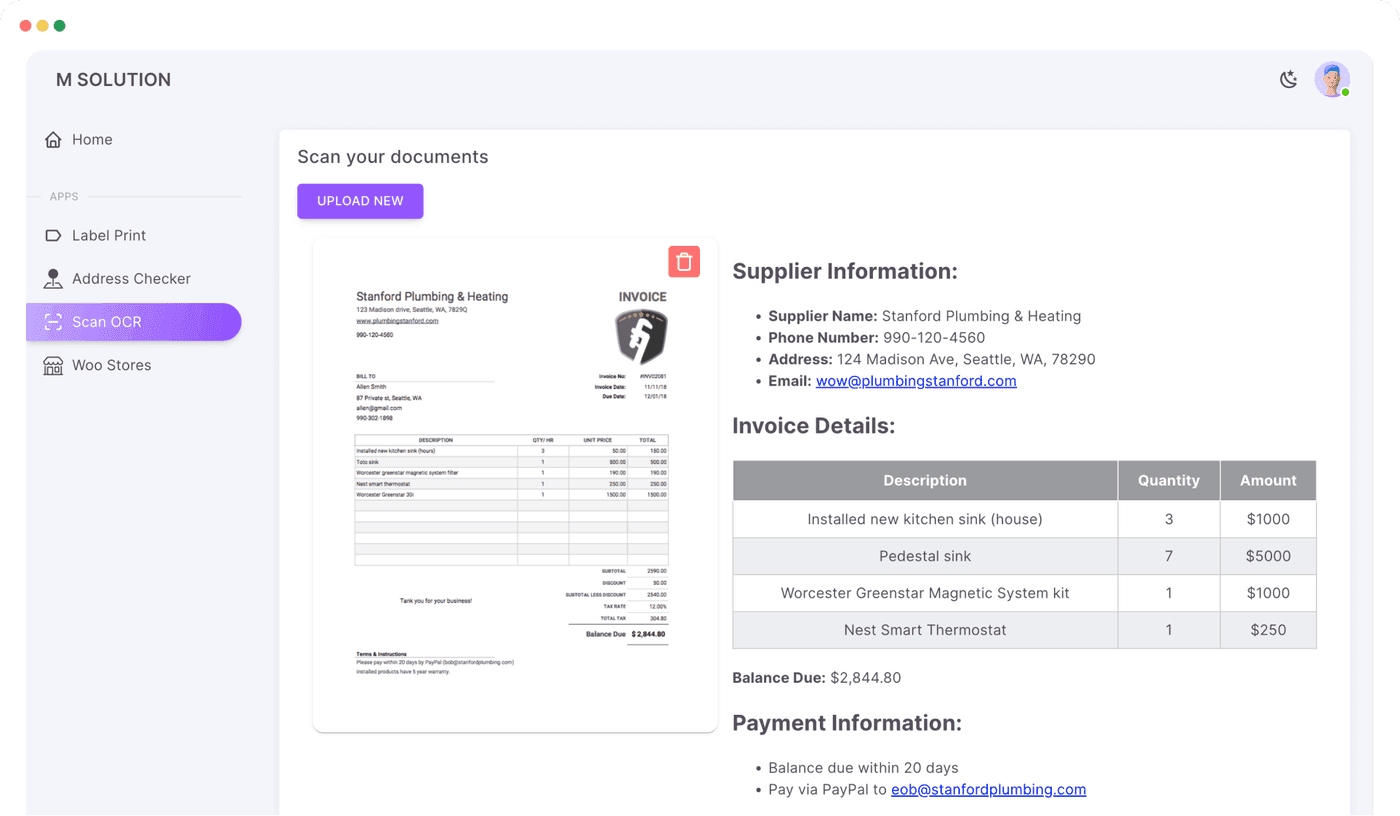Click the Supplier Information heading
Screen dimensions: 1400x816
tap(845, 272)
